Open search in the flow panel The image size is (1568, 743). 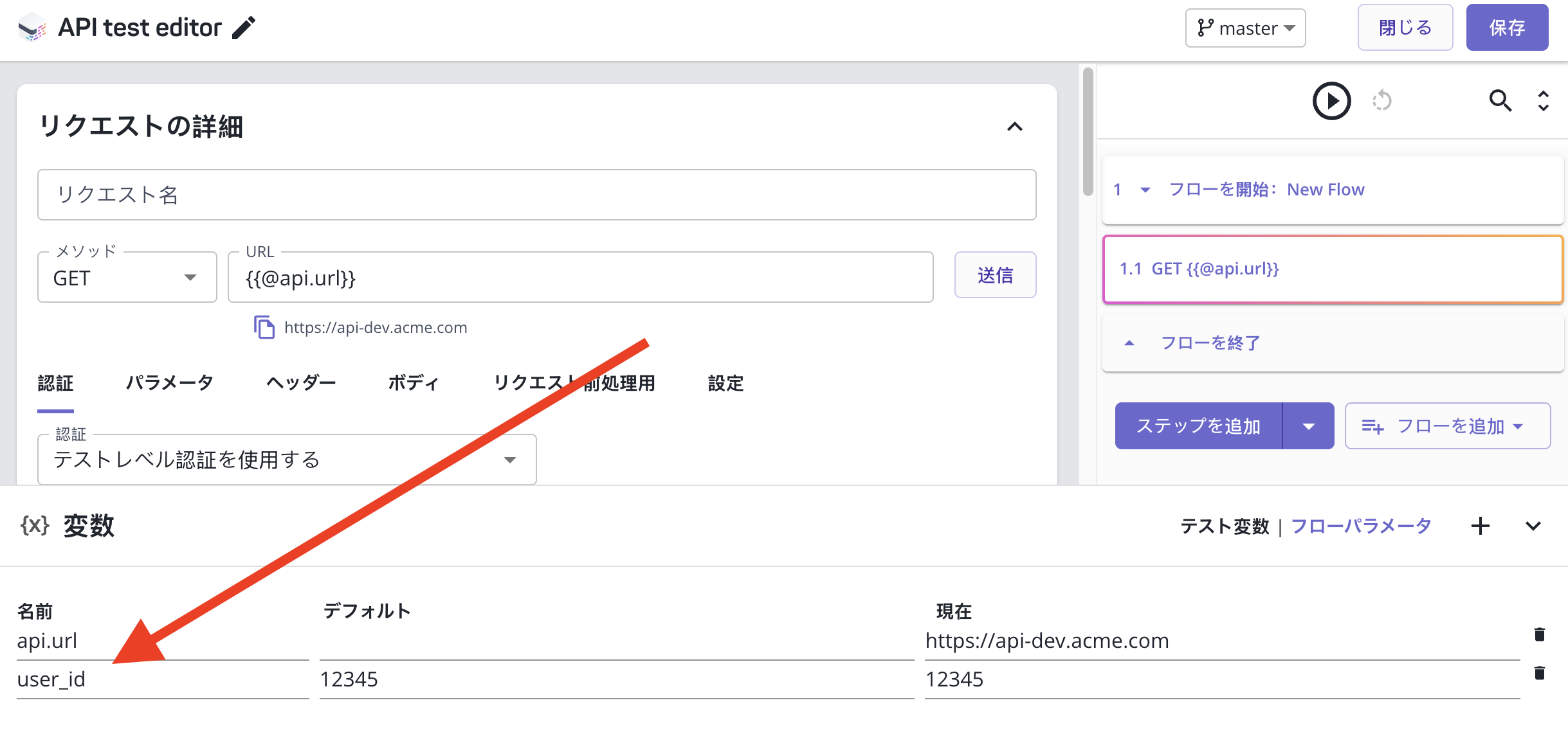(1500, 102)
